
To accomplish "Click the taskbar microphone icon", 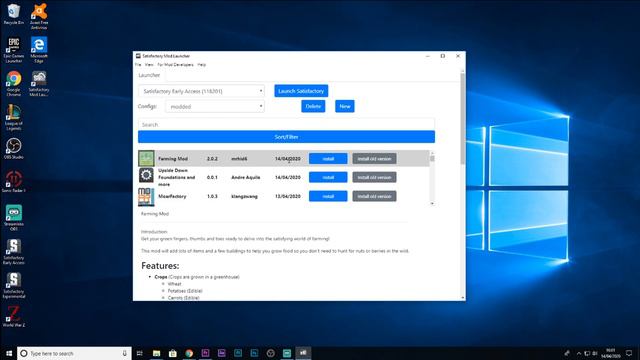I will coord(124,353).
